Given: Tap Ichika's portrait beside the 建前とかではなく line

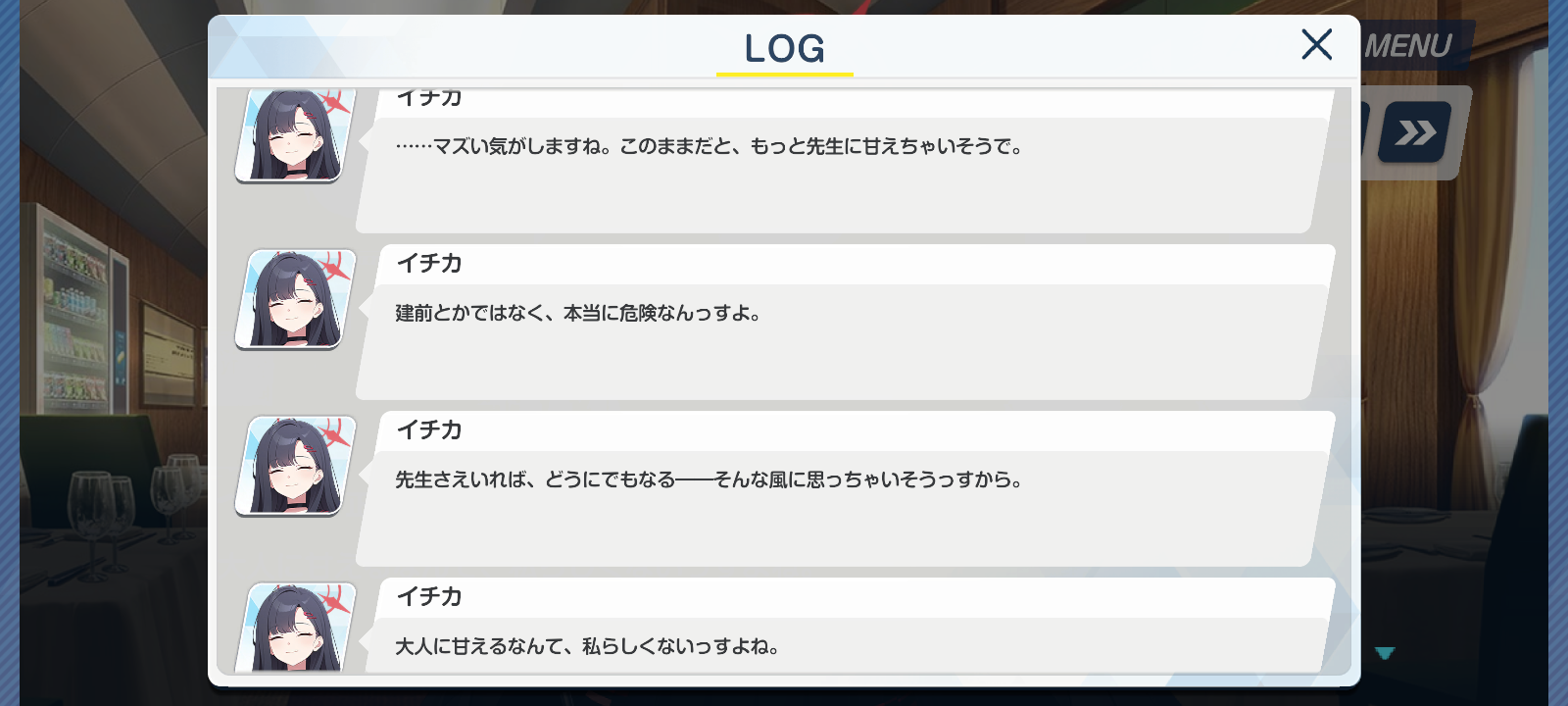Looking at the screenshot, I should pos(295,299).
